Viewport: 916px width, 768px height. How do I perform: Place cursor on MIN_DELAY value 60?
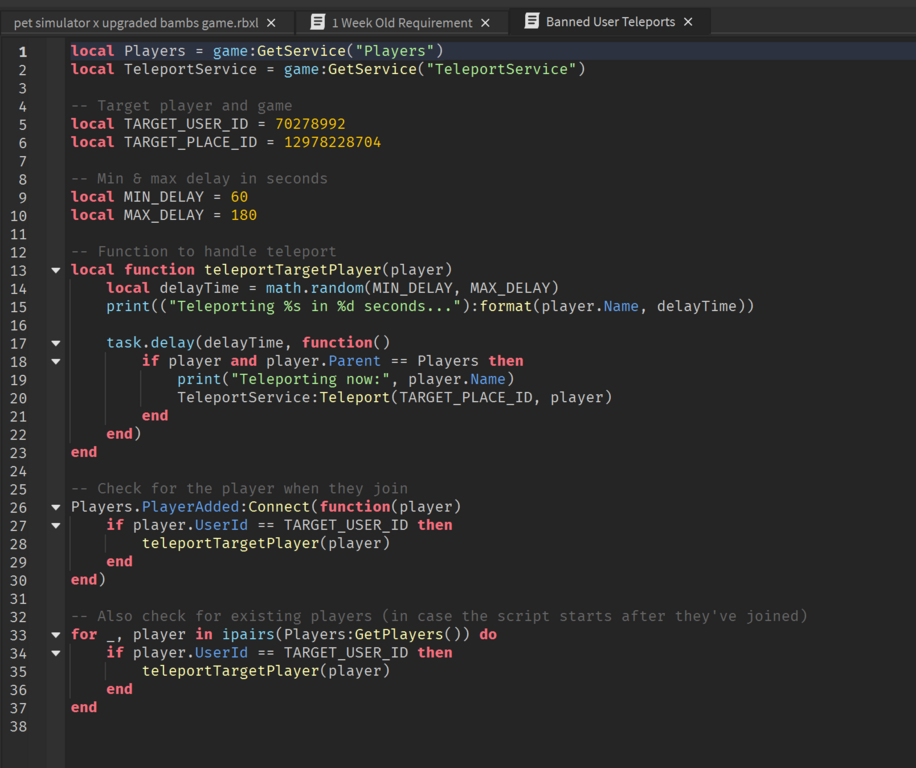tap(239, 197)
